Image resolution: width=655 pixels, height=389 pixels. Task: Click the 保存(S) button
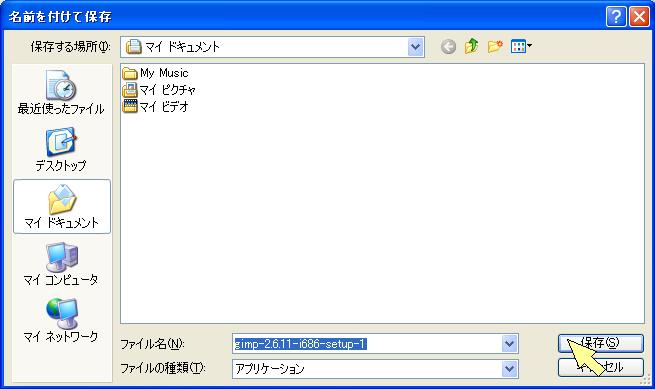(x=600, y=343)
